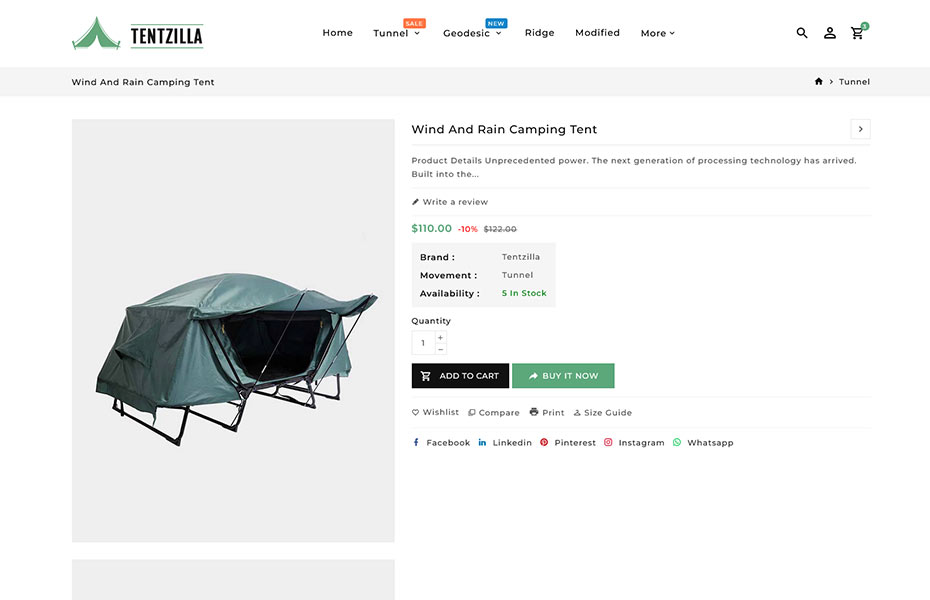Open the shopping cart icon

tap(857, 33)
